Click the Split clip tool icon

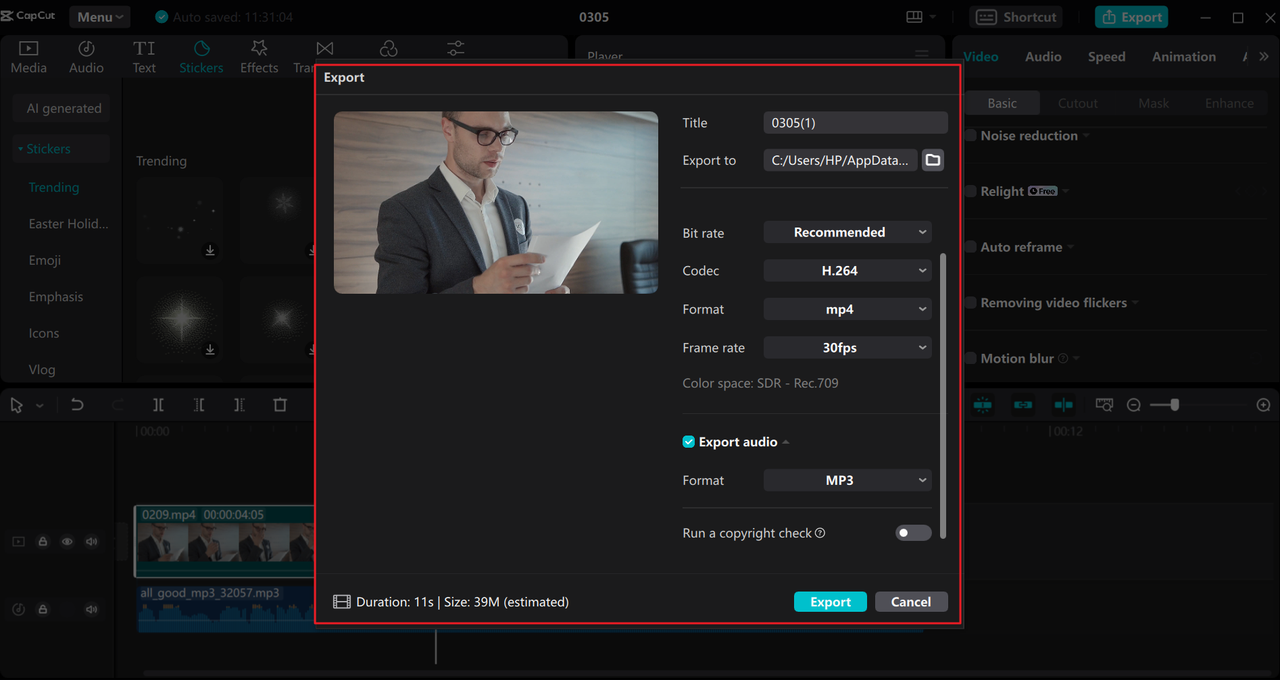click(x=158, y=405)
